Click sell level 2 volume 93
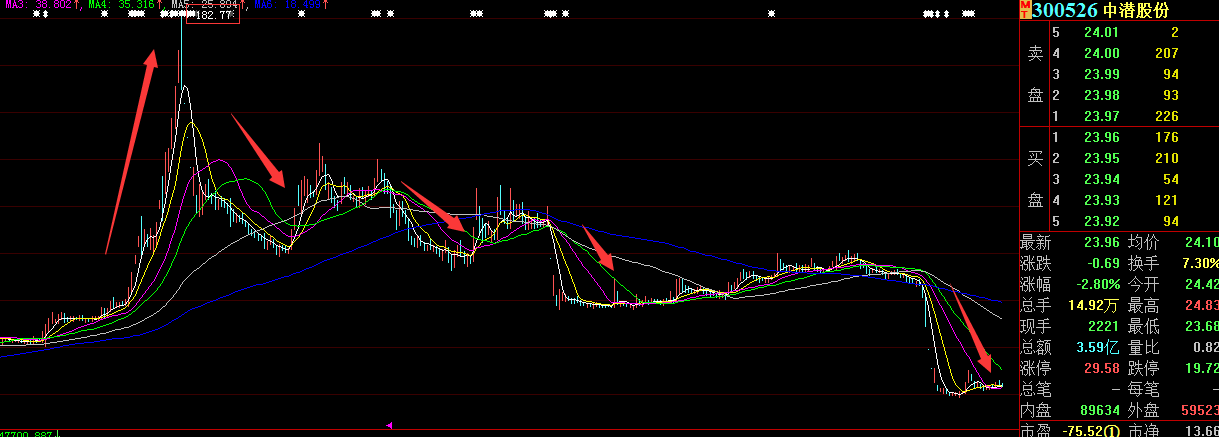 tap(1171, 95)
